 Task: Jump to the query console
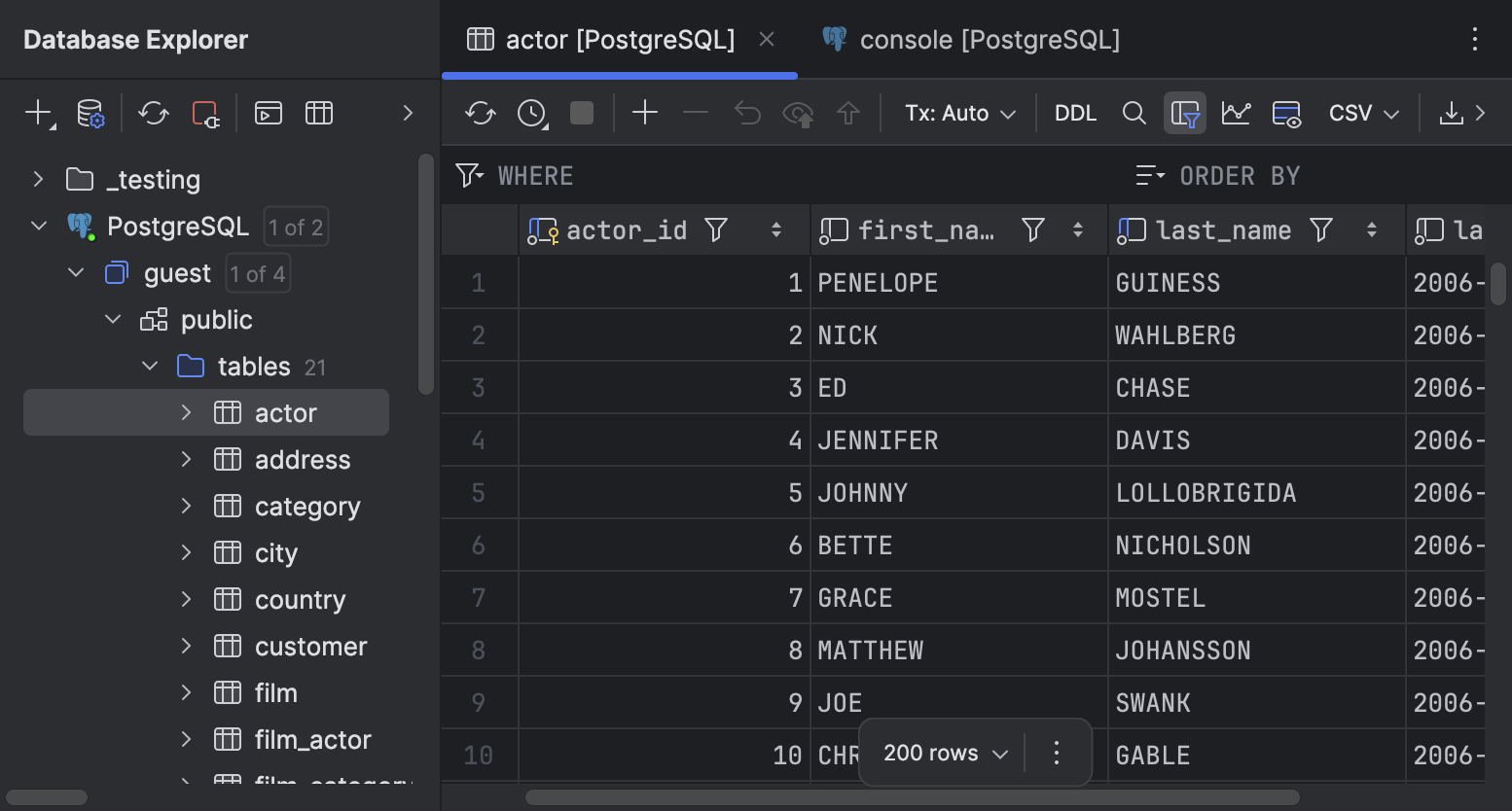click(x=269, y=113)
